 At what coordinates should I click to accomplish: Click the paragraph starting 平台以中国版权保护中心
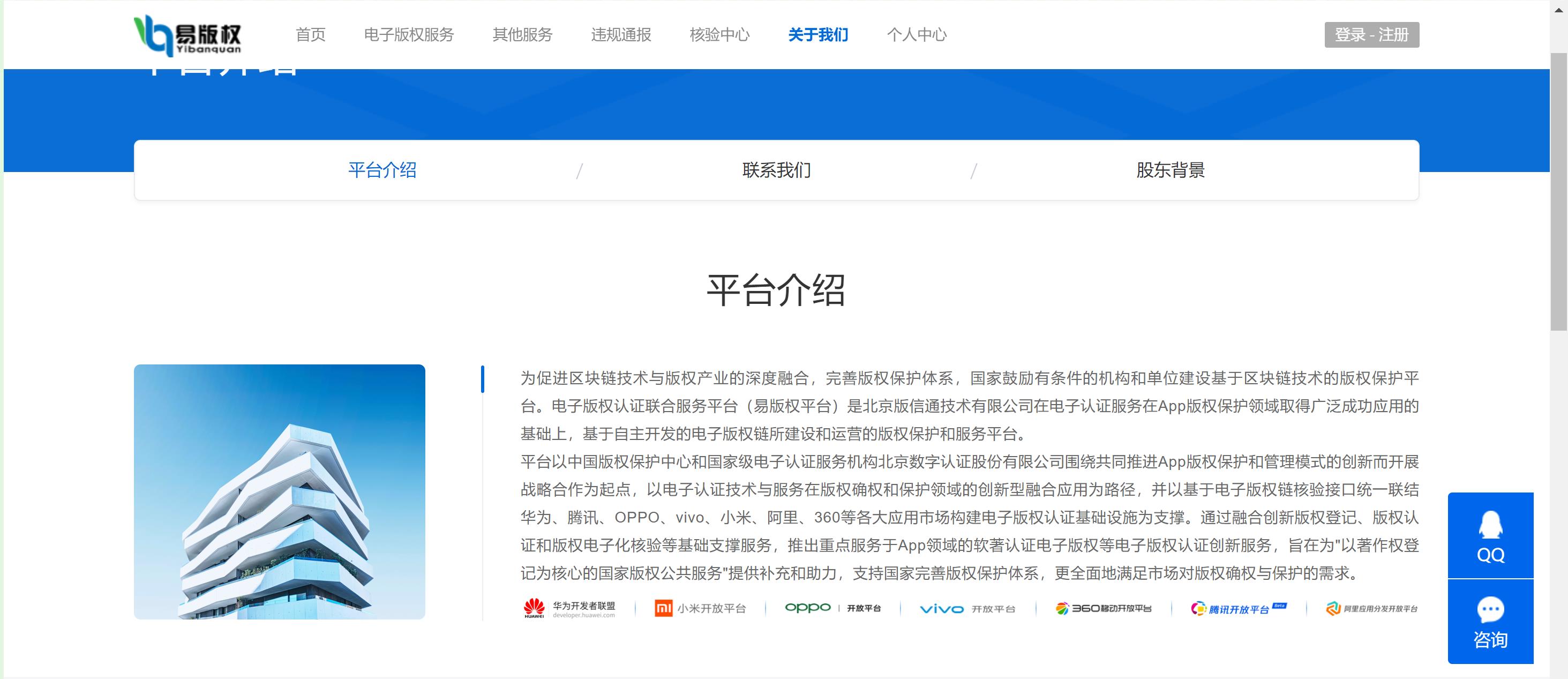tap(970, 518)
